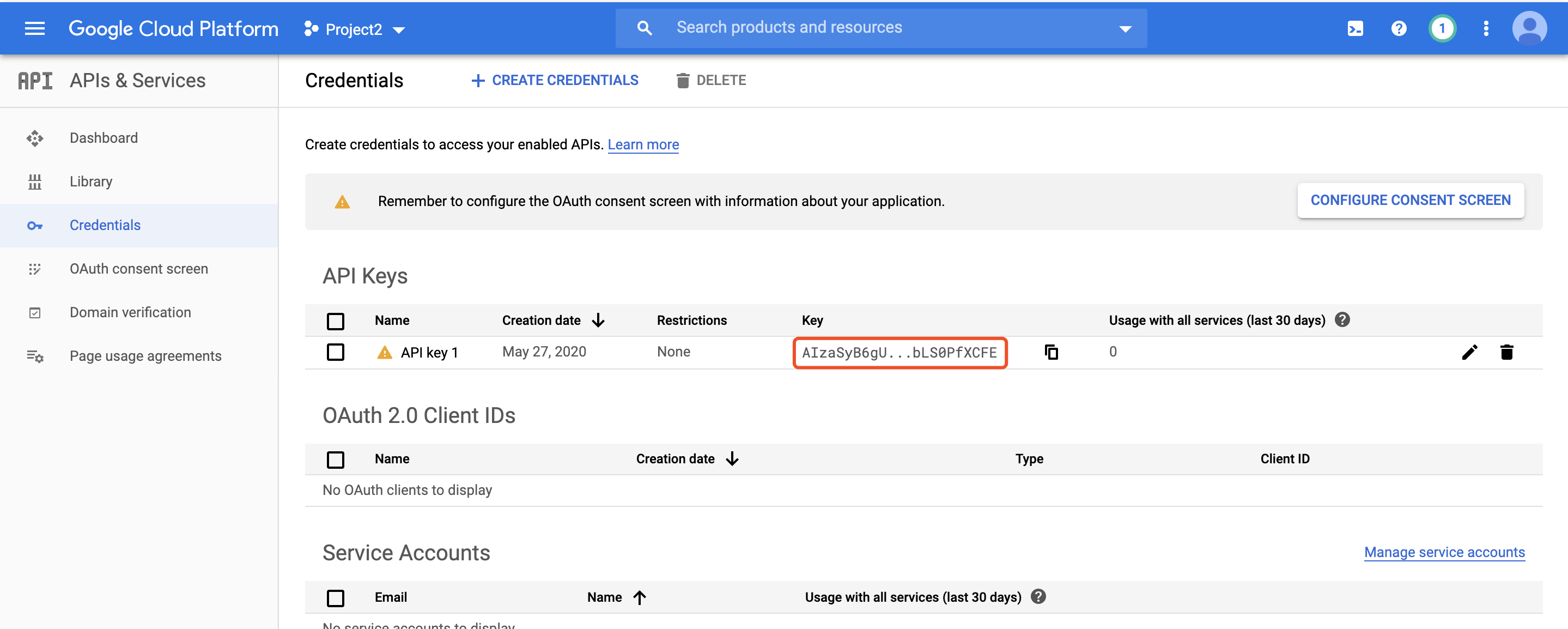View the notifications badge
The width and height of the screenshot is (1568, 629).
click(x=1442, y=29)
